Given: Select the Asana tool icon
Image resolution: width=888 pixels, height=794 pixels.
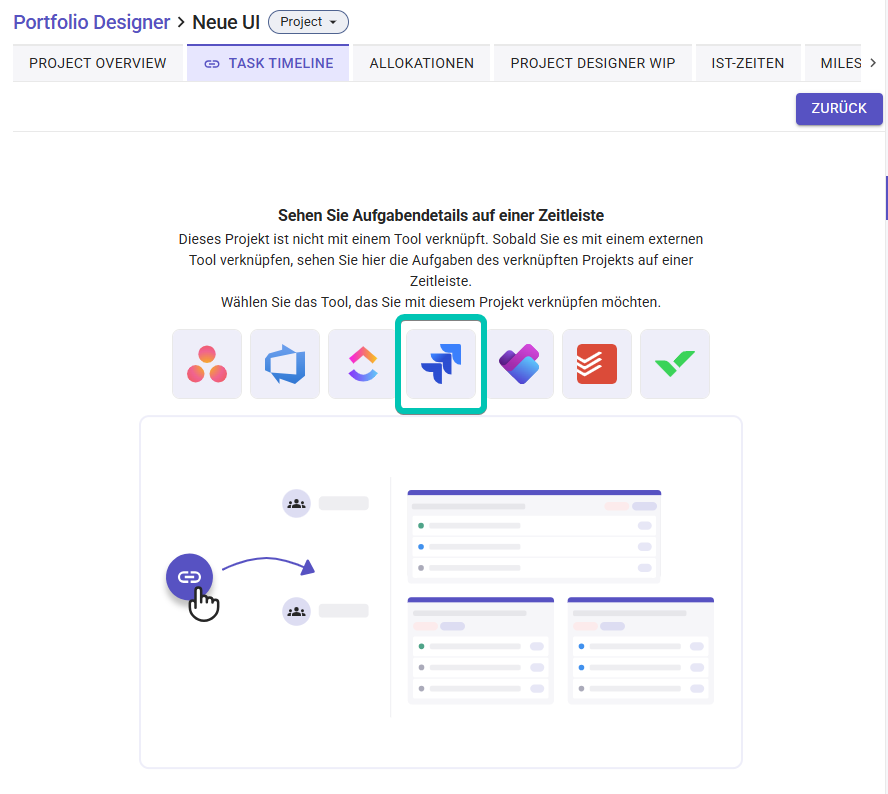Looking at the screenshot, I should [207, 364].
